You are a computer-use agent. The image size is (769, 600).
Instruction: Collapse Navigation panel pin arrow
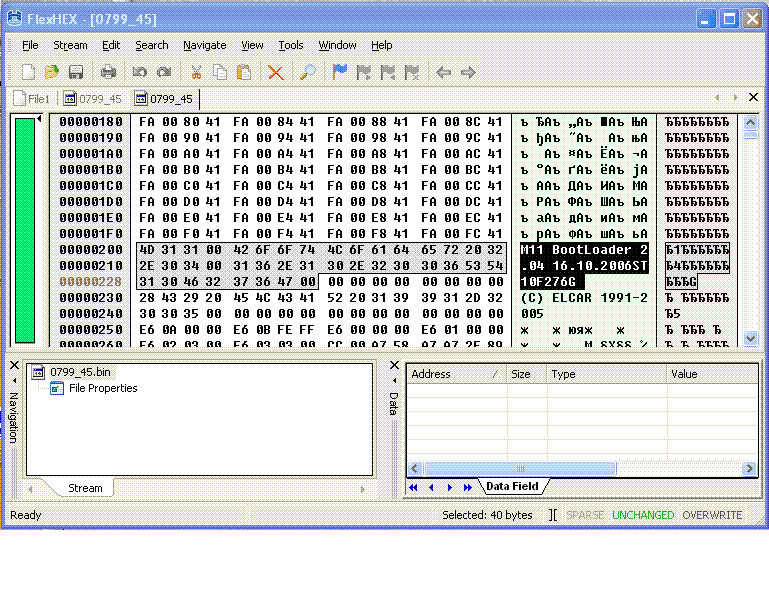tap(14, 381)
